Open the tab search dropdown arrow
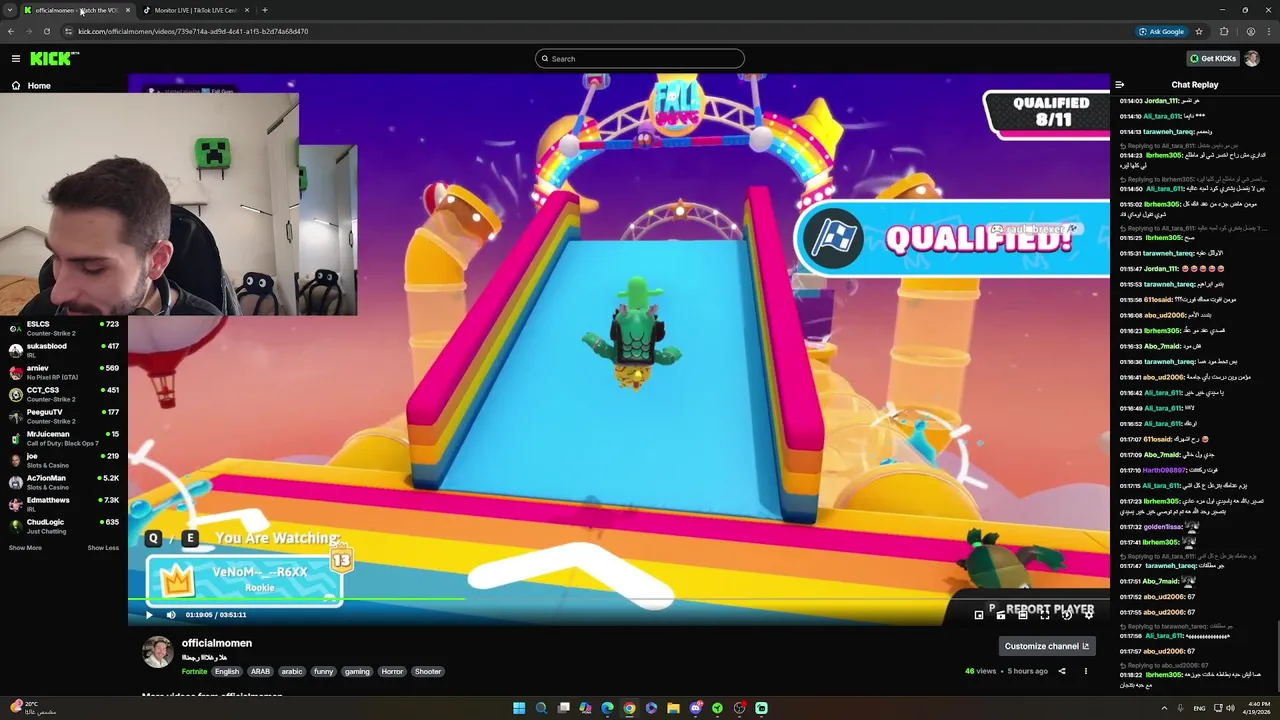Viewport: 1280px width, 720px height. coord(10,10)
